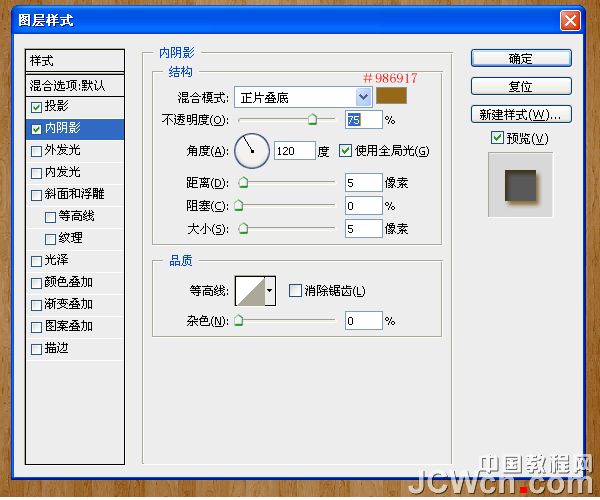600x500 pixels.
Task: Click the opacity value field showing 75
Action: 364,120
